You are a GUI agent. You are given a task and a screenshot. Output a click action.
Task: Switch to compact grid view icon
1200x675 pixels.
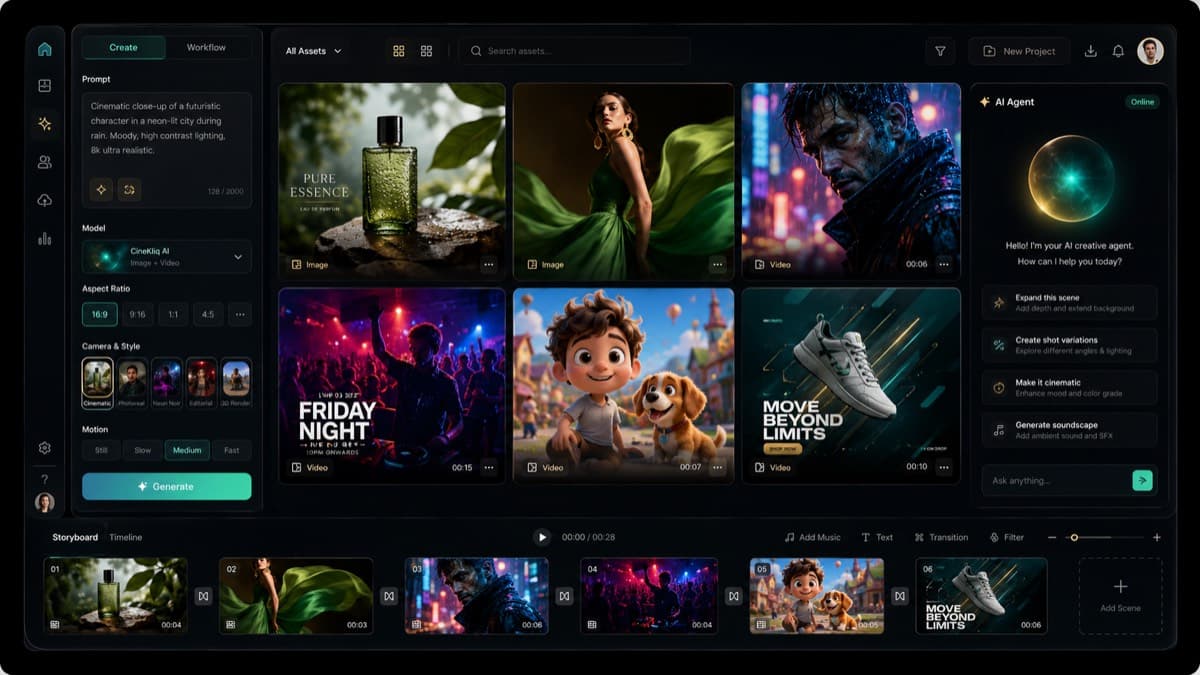(427, 51)
